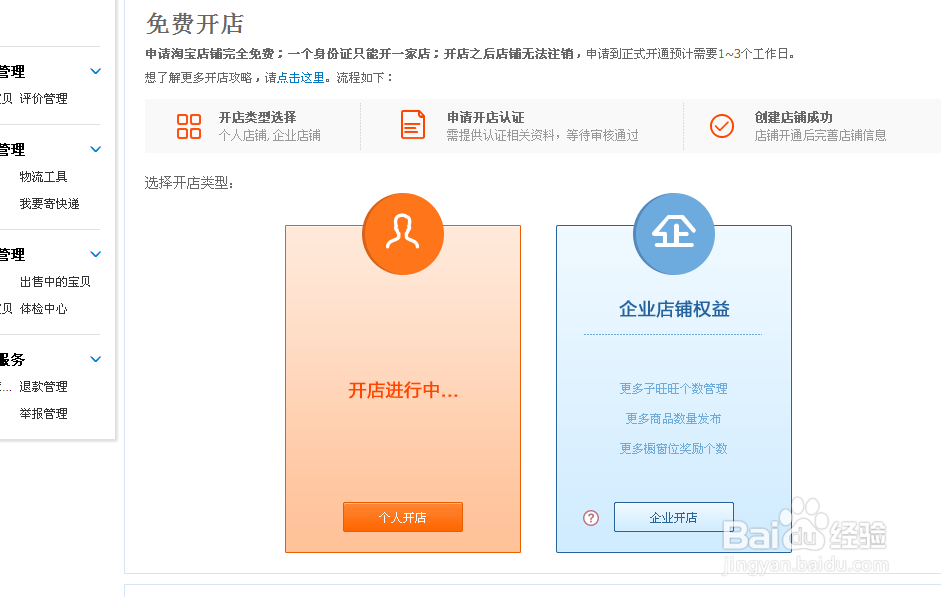Collapse the sidebar section above 退款管理

pyautogui.click(x=95, y=359)
